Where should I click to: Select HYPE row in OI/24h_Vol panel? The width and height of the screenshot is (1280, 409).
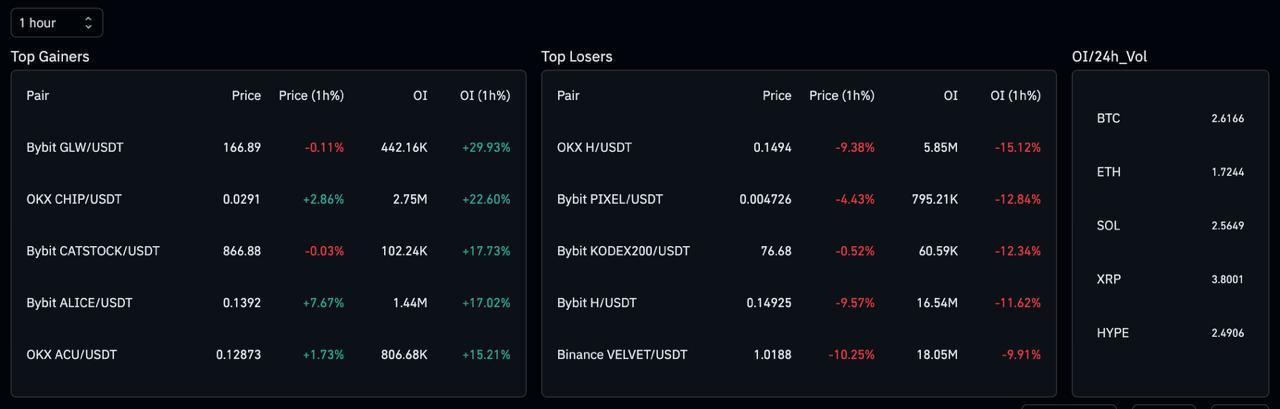(x=1170, y=333)
